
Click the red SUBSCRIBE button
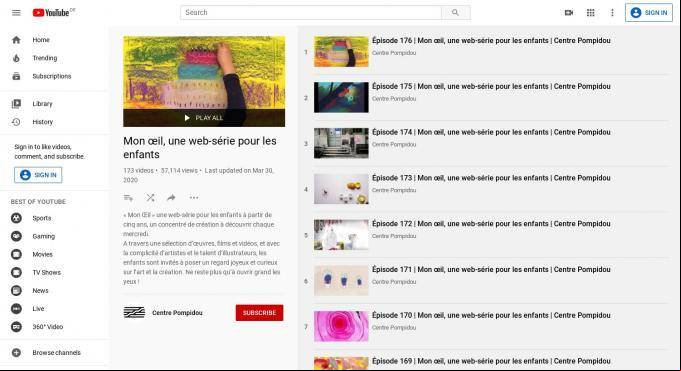click(x=259, y=313)
